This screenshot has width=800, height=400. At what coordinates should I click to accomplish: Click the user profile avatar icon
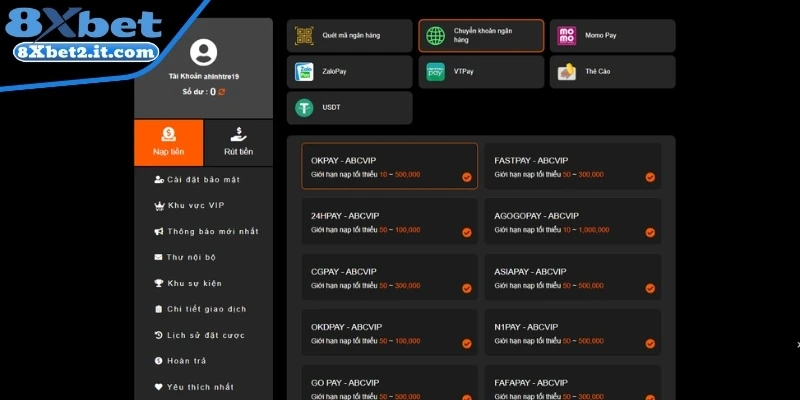(x=204, y=53)
